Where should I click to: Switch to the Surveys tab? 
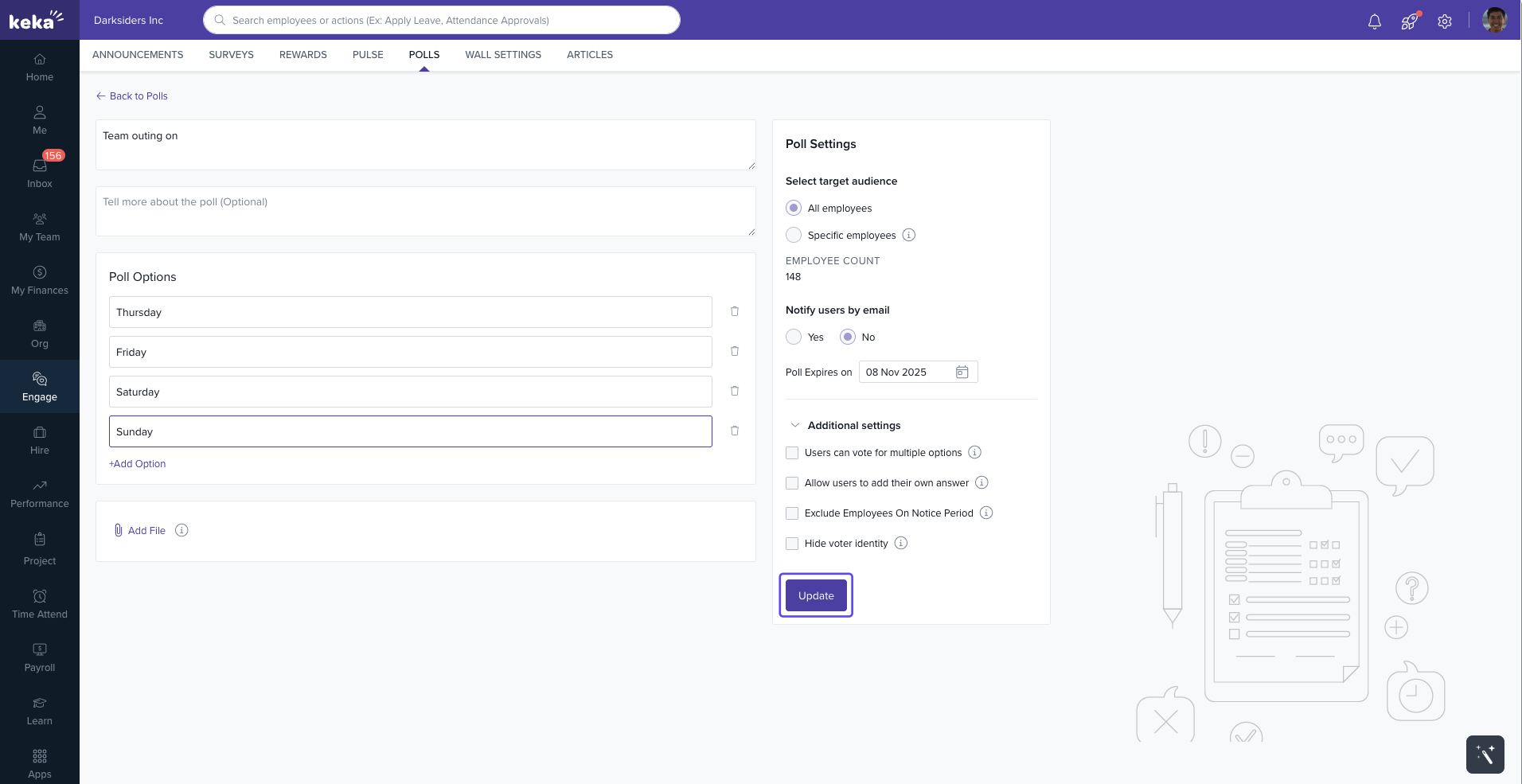point(231,55)
